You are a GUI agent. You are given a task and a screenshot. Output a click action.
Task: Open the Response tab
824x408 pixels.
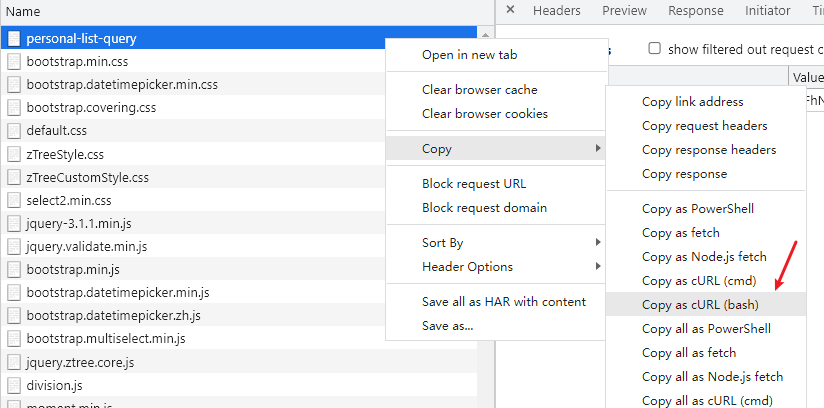point(695,11)
